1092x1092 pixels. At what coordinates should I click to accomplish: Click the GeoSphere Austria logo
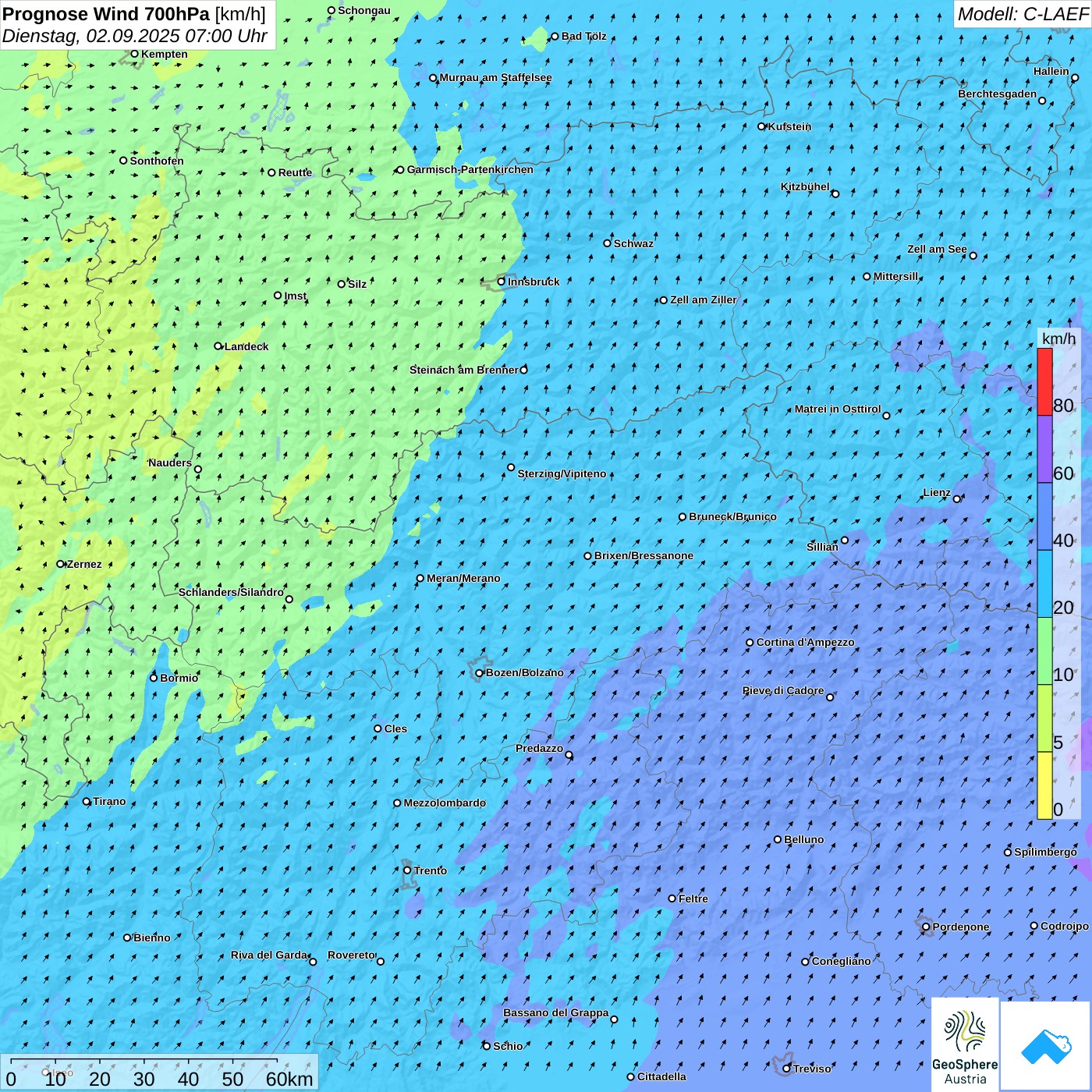pyautogui.click(x=965, y=1044)
